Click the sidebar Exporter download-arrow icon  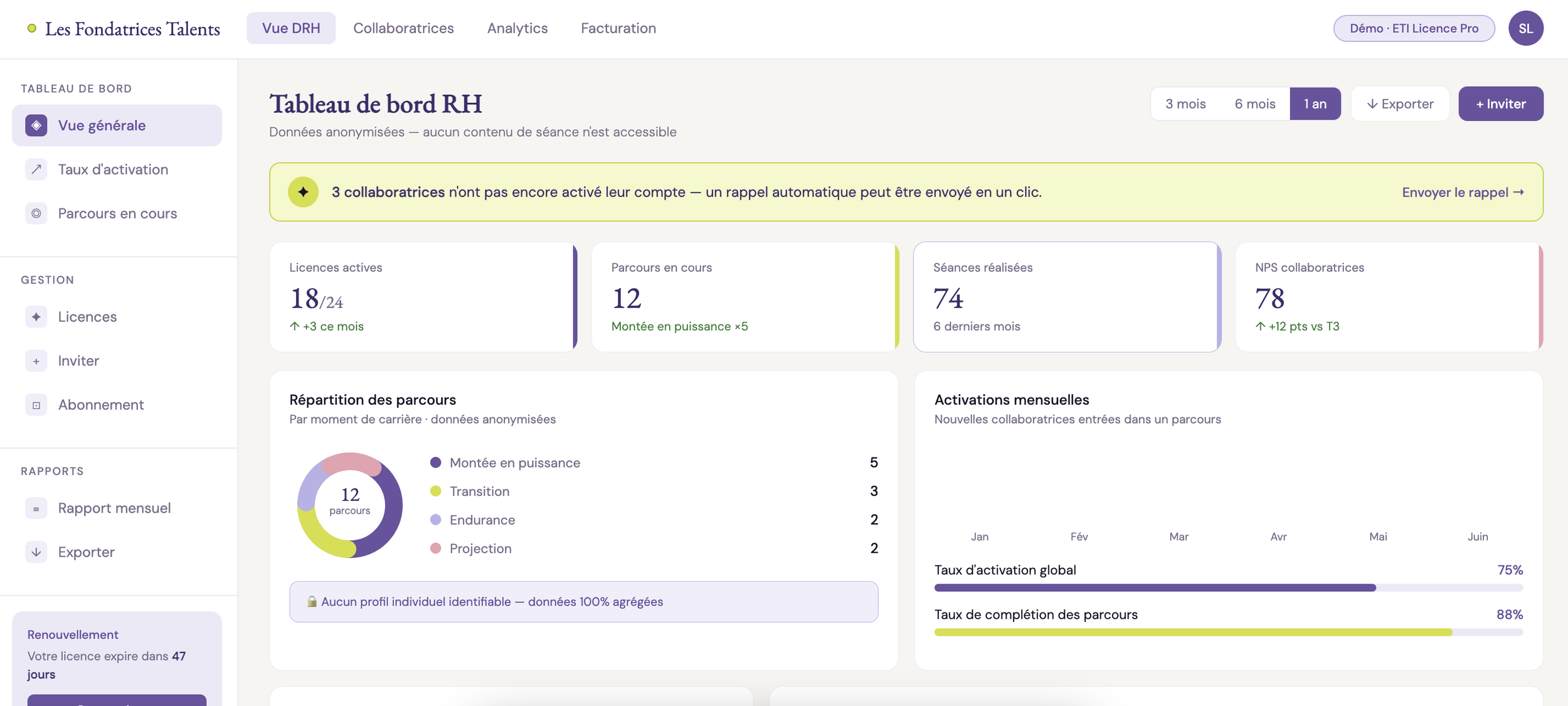point(36,552)
